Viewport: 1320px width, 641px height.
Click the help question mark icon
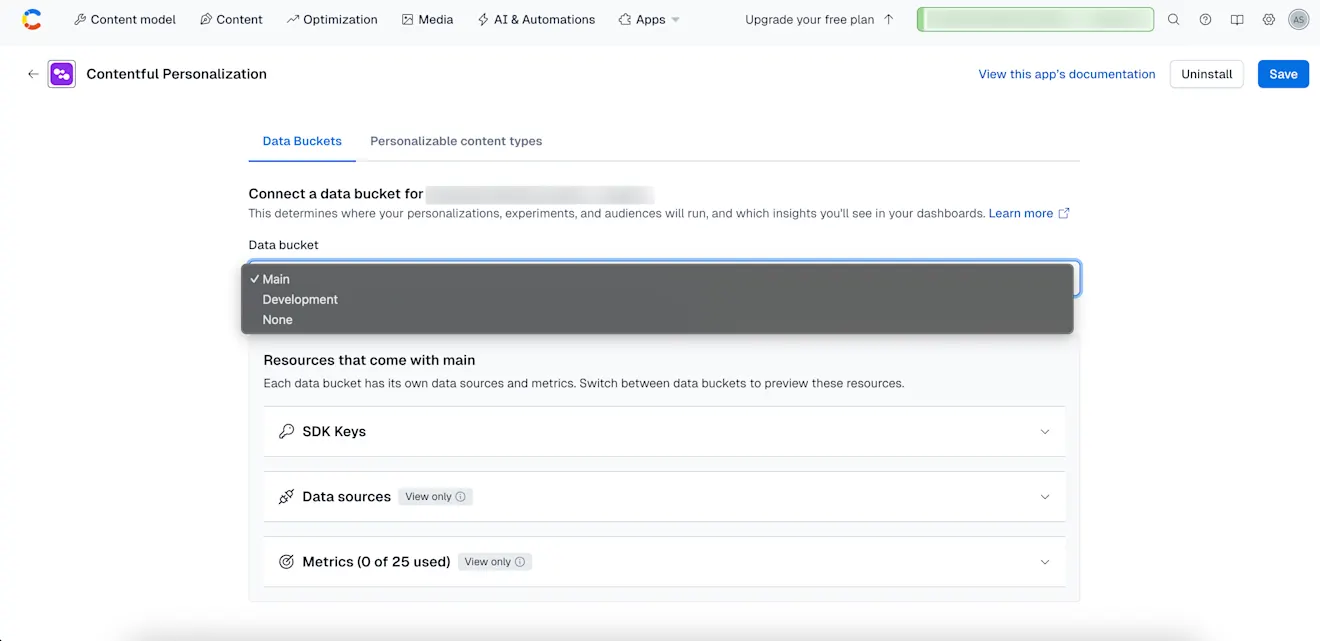coord(1205,19)
